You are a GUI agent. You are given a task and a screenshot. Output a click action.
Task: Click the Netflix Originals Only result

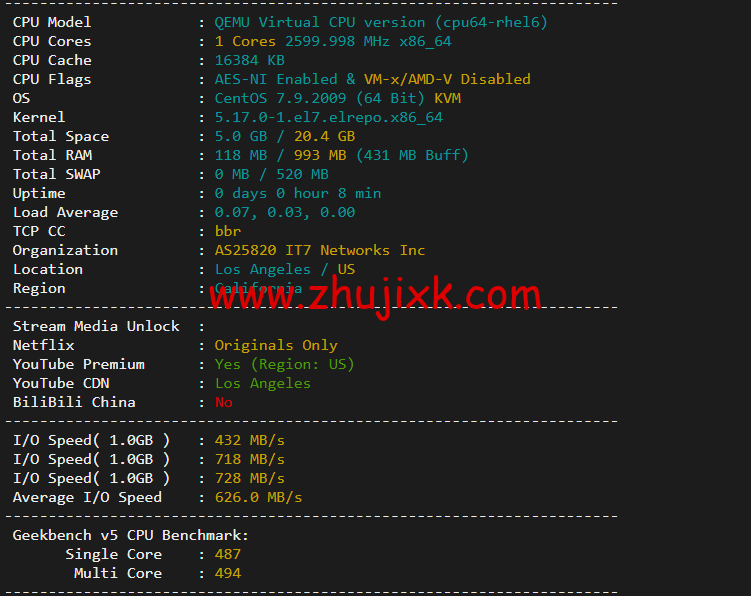(276, 345)
